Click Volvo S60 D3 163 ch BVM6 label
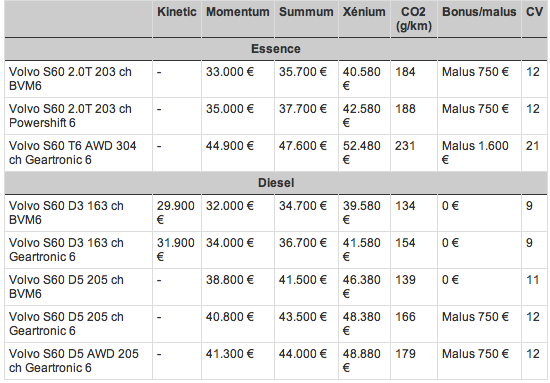The width and height of the screenshot is (550, 383). coord(66,213)
